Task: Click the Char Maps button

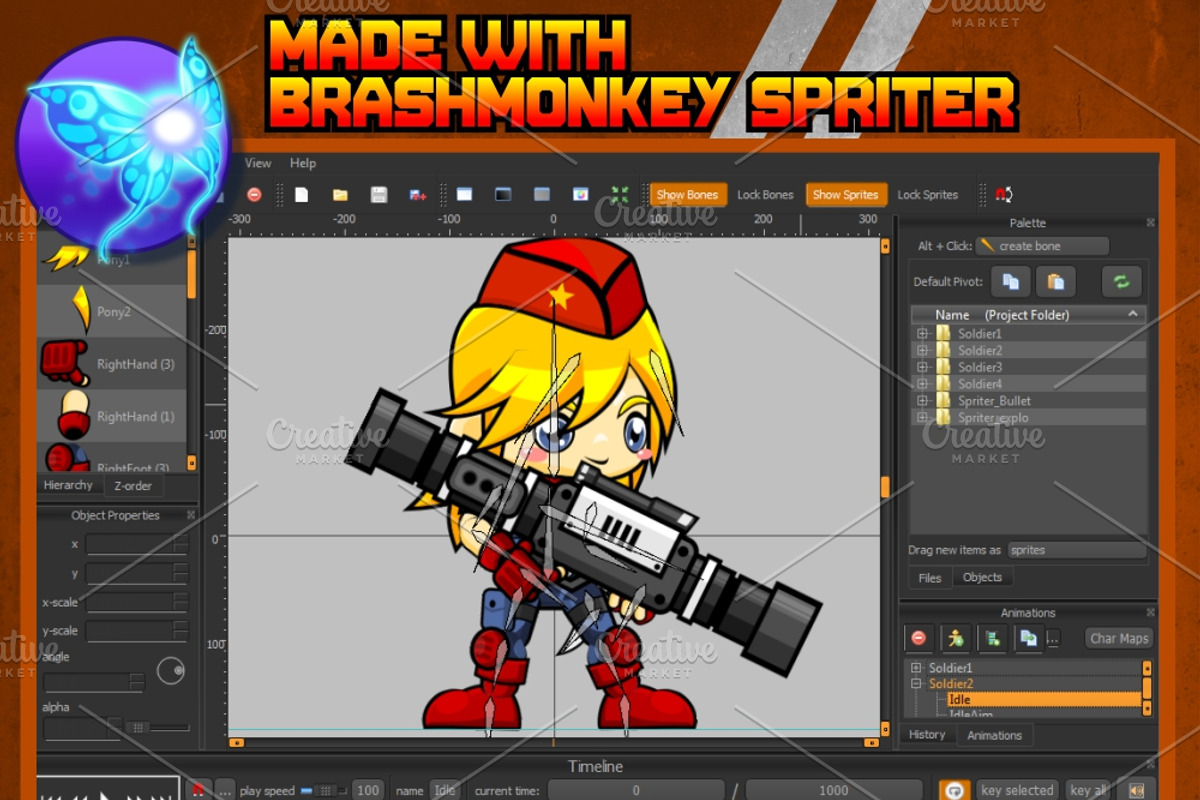Action: pyautogui.click(x=1119, y=638)
